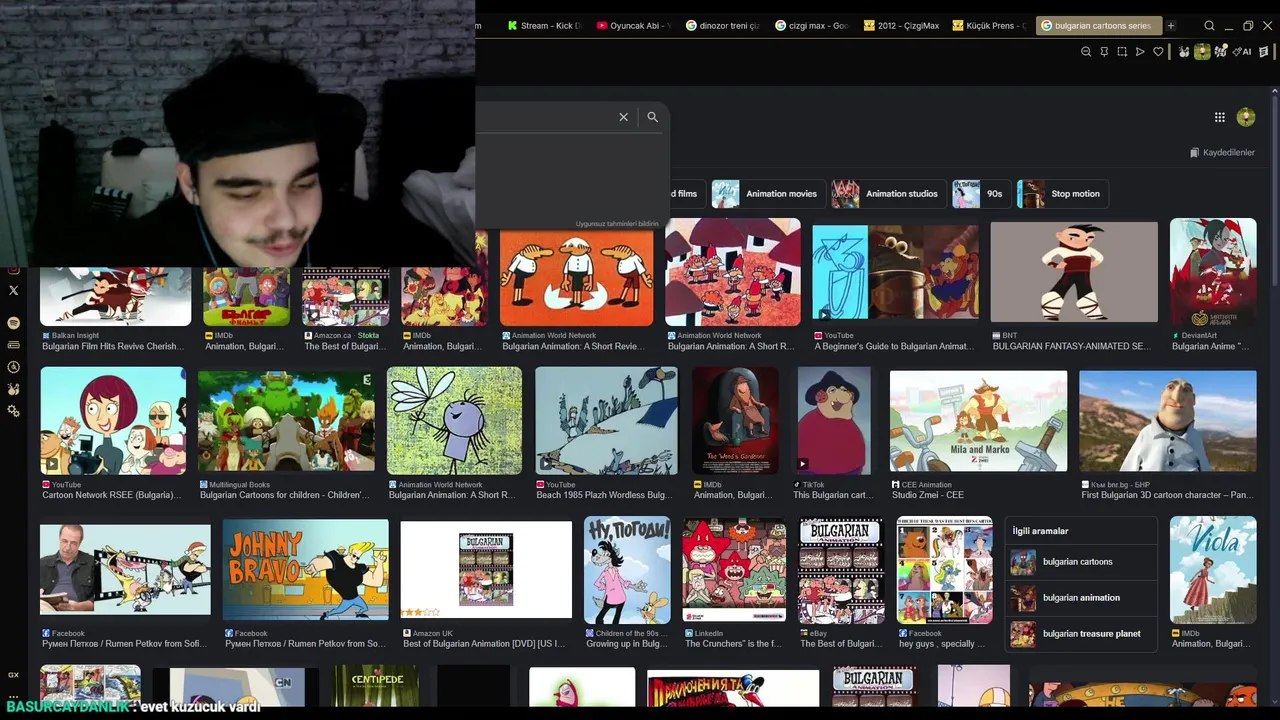Click in the Google search input field
The image size is (1280, 720).
(543, 117)
